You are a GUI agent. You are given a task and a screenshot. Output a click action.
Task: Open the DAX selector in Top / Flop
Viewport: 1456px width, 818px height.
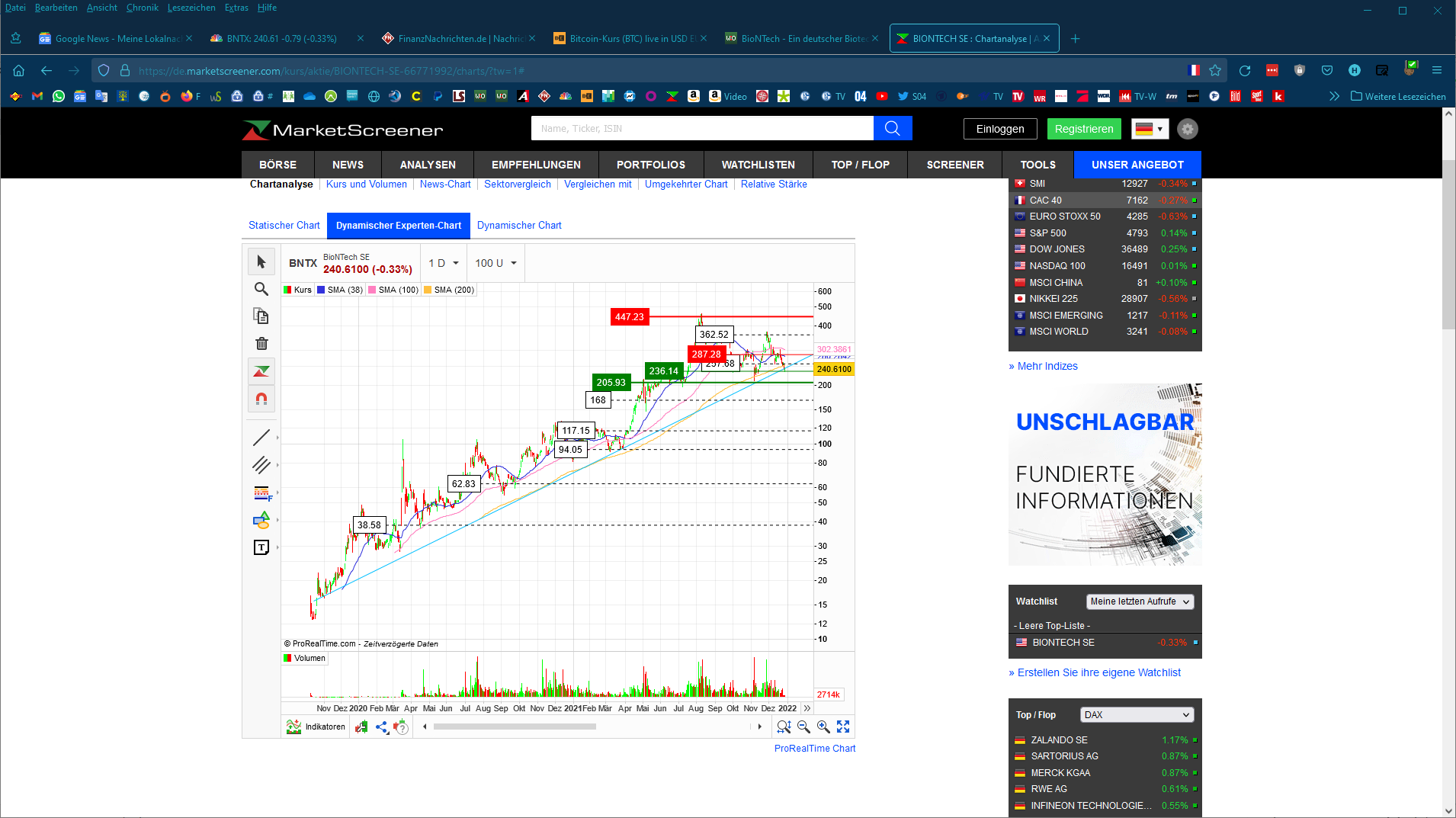[1135, 714]
